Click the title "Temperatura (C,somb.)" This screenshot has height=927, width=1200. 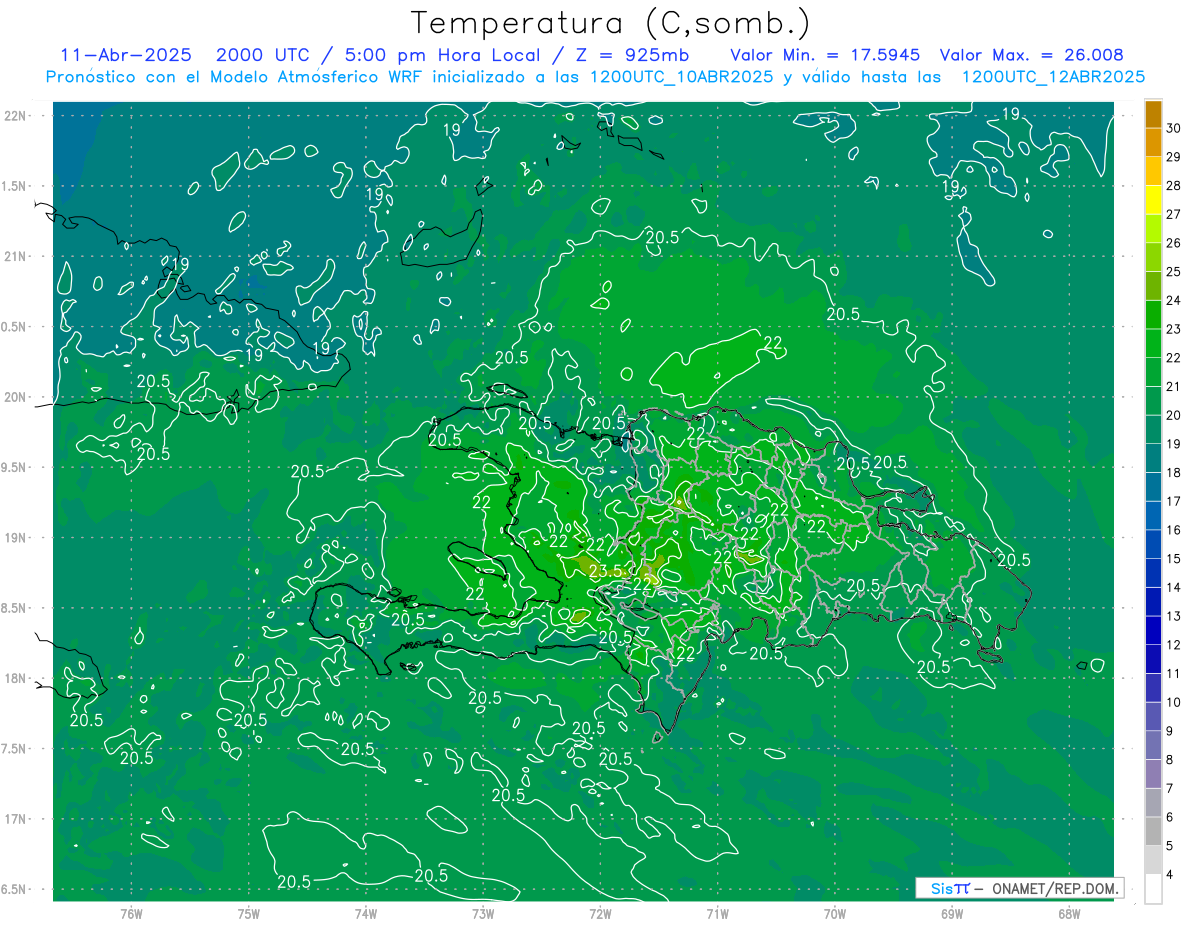pos(611,23)
